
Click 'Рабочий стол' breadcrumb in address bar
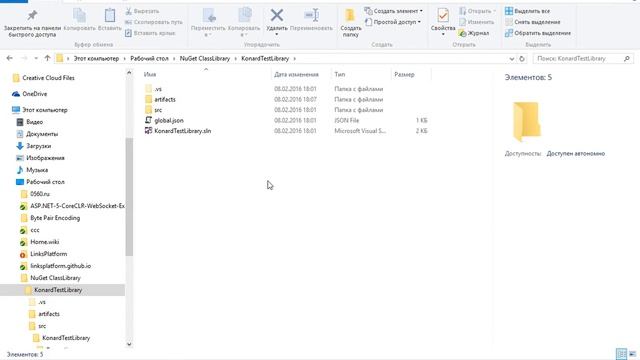(x=149, y=58)
